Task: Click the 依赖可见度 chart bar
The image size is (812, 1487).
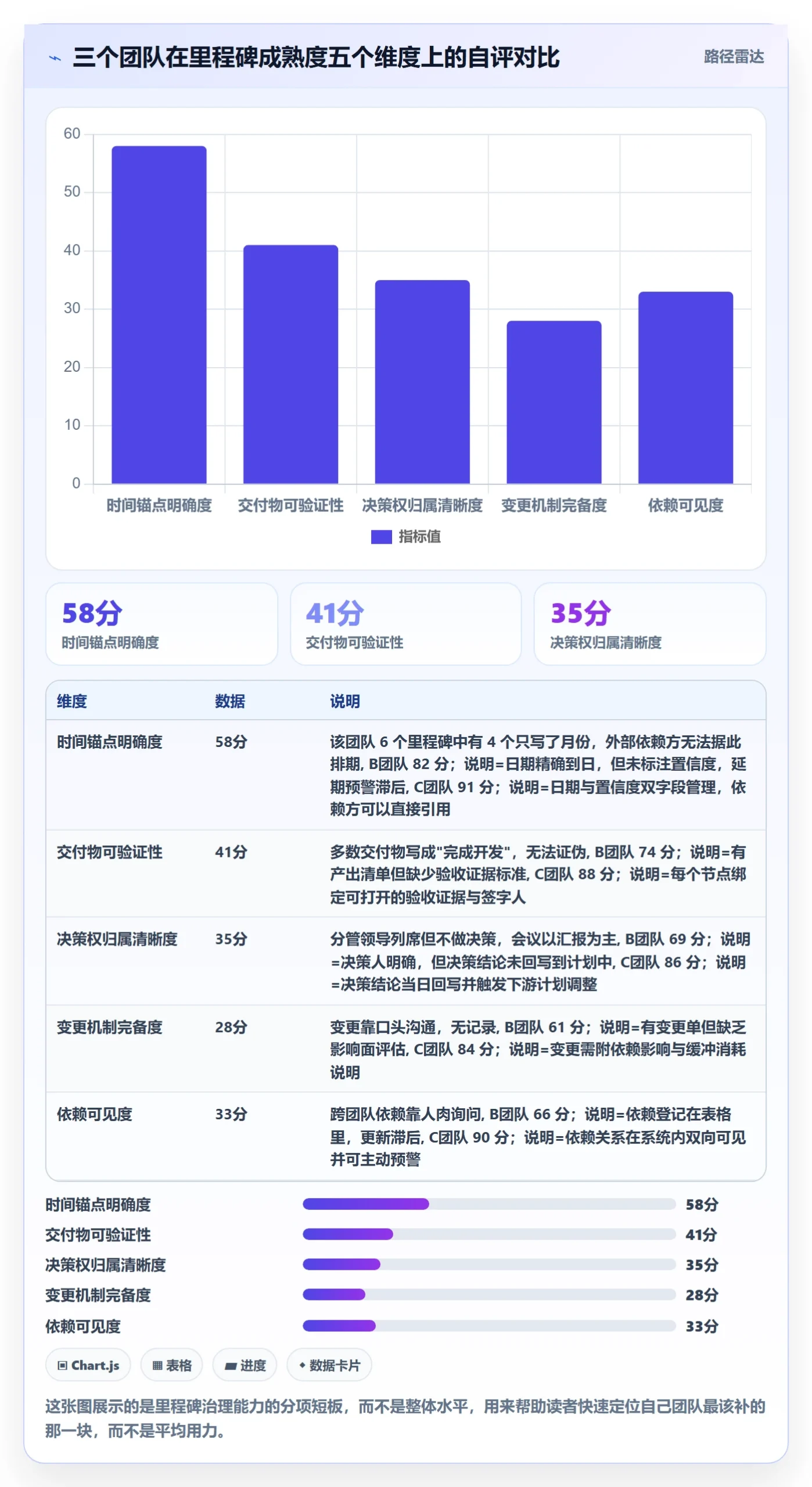Action: (685, 387)
